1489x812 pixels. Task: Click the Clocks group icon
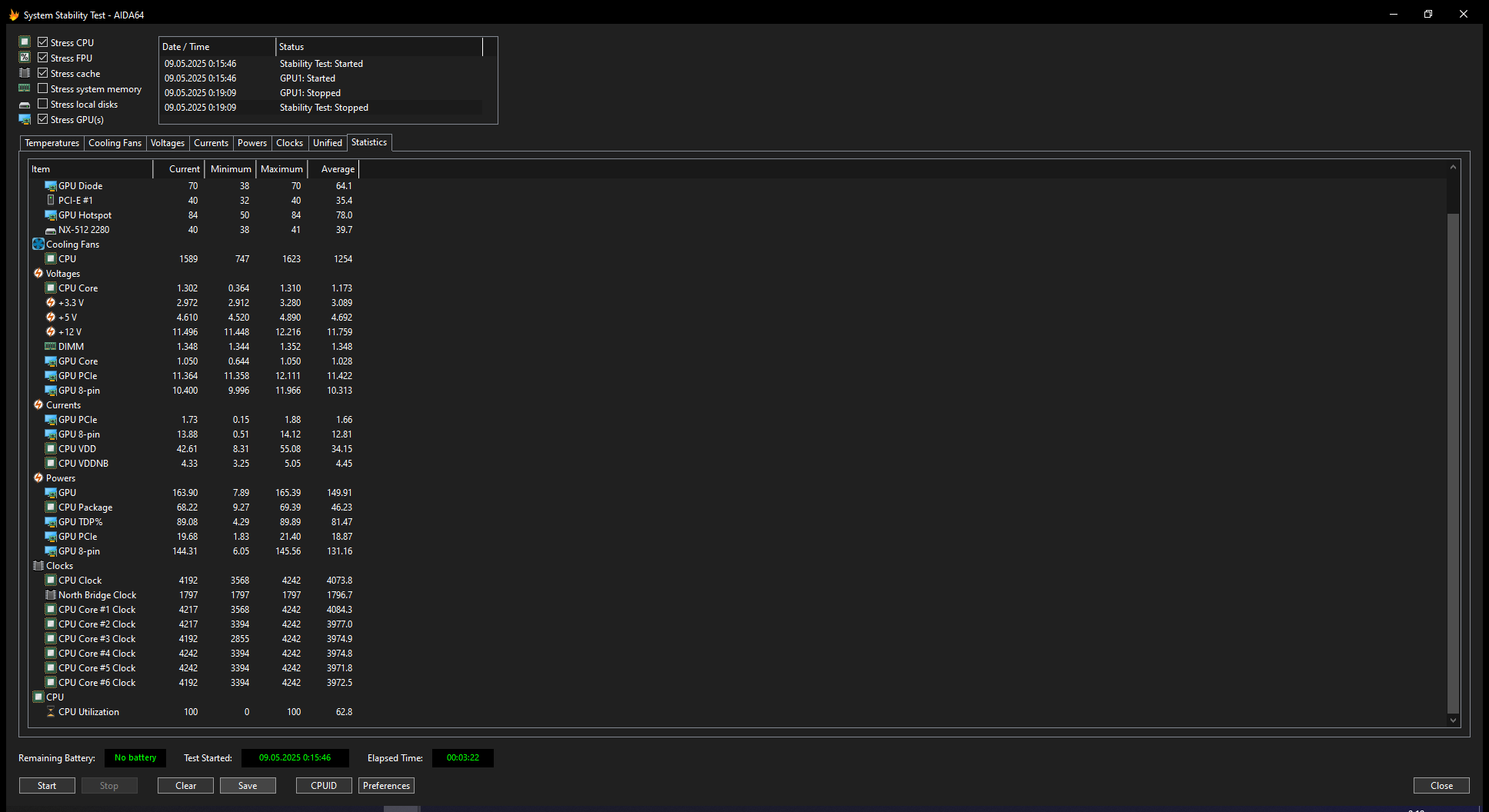pyautogui.click(x=38, y=566)
